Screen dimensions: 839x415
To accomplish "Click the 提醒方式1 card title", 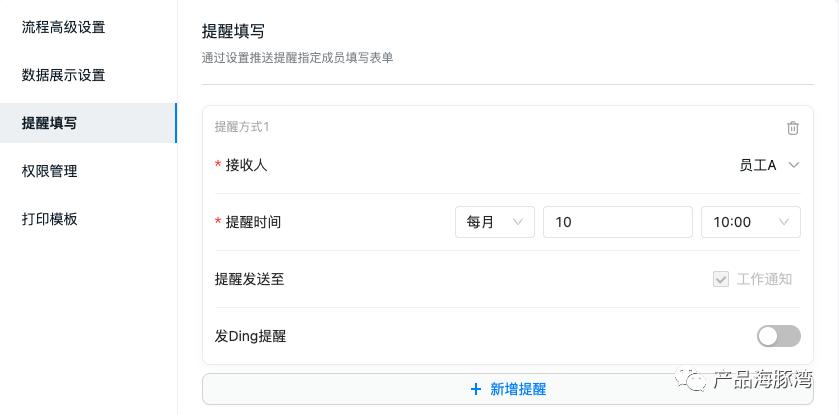I will pos(242,127).
